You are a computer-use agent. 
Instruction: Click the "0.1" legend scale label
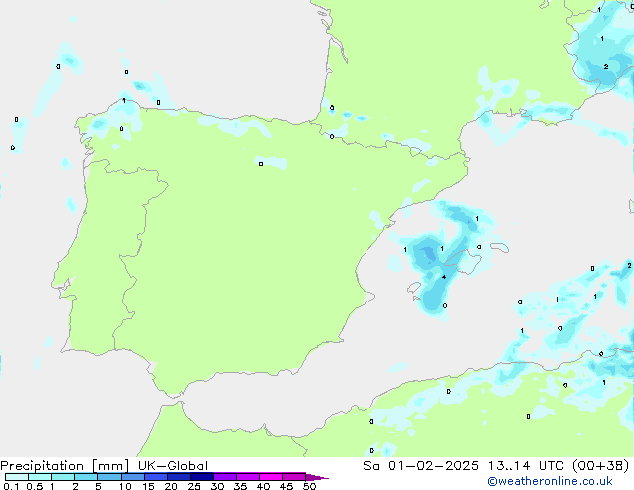11,486
